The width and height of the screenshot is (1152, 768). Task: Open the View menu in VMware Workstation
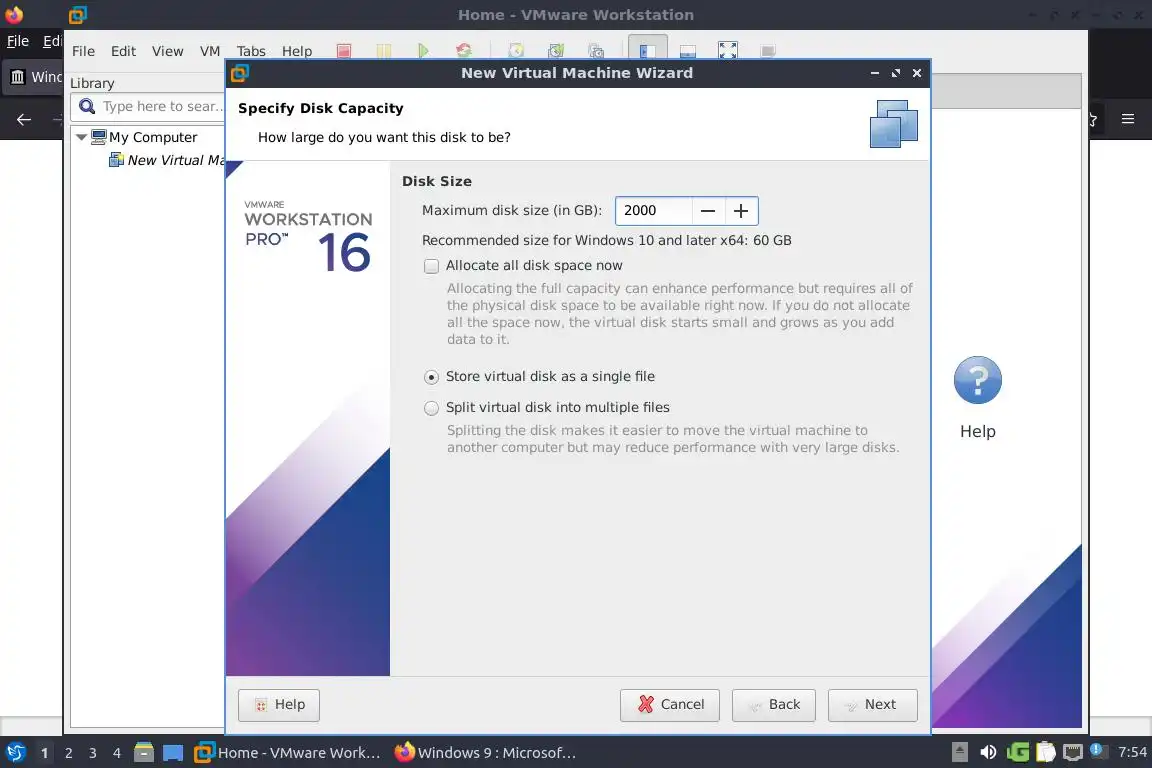pos(168,51)
